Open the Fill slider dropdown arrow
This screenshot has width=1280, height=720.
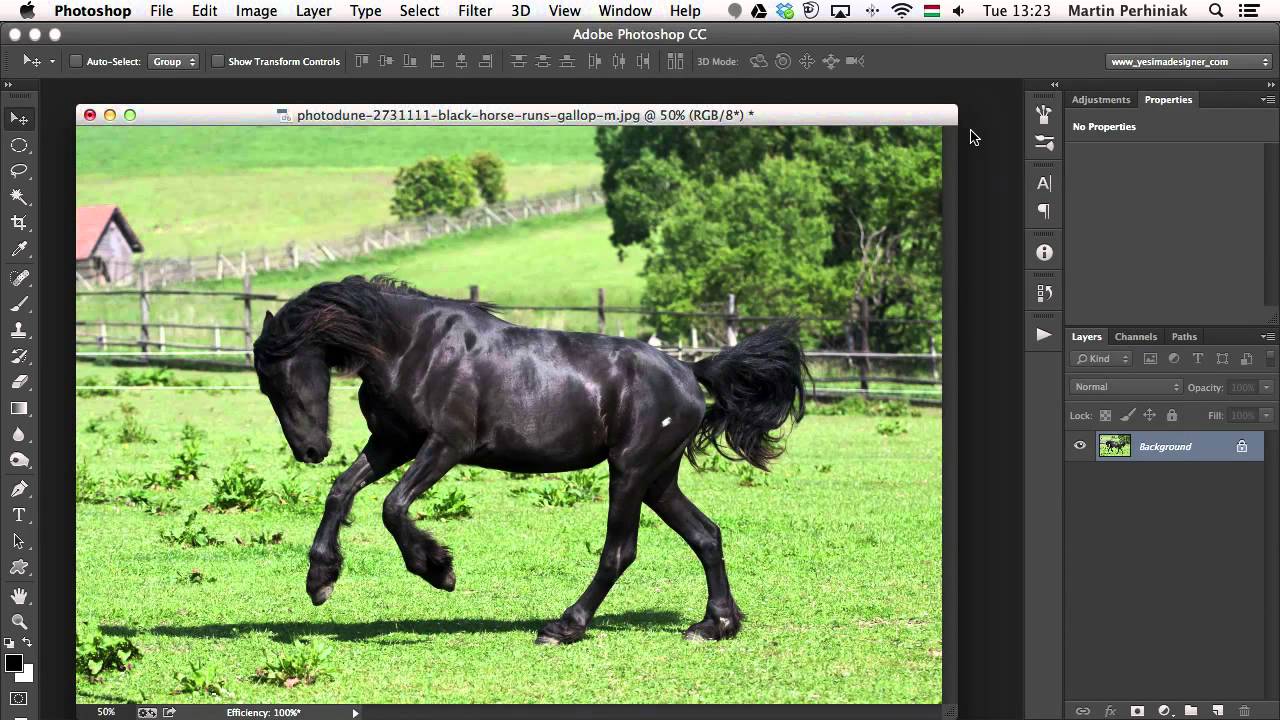(x=1266, y=415)
